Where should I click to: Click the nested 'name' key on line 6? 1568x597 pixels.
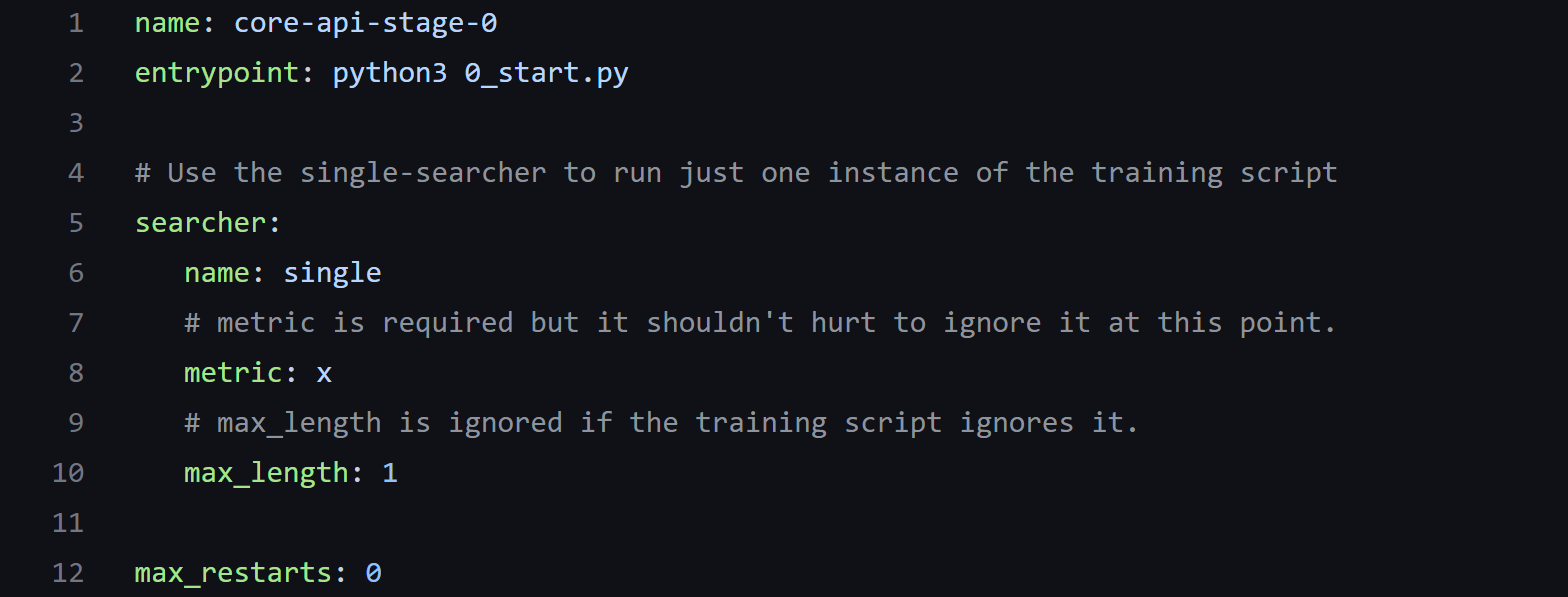(217, 273)
